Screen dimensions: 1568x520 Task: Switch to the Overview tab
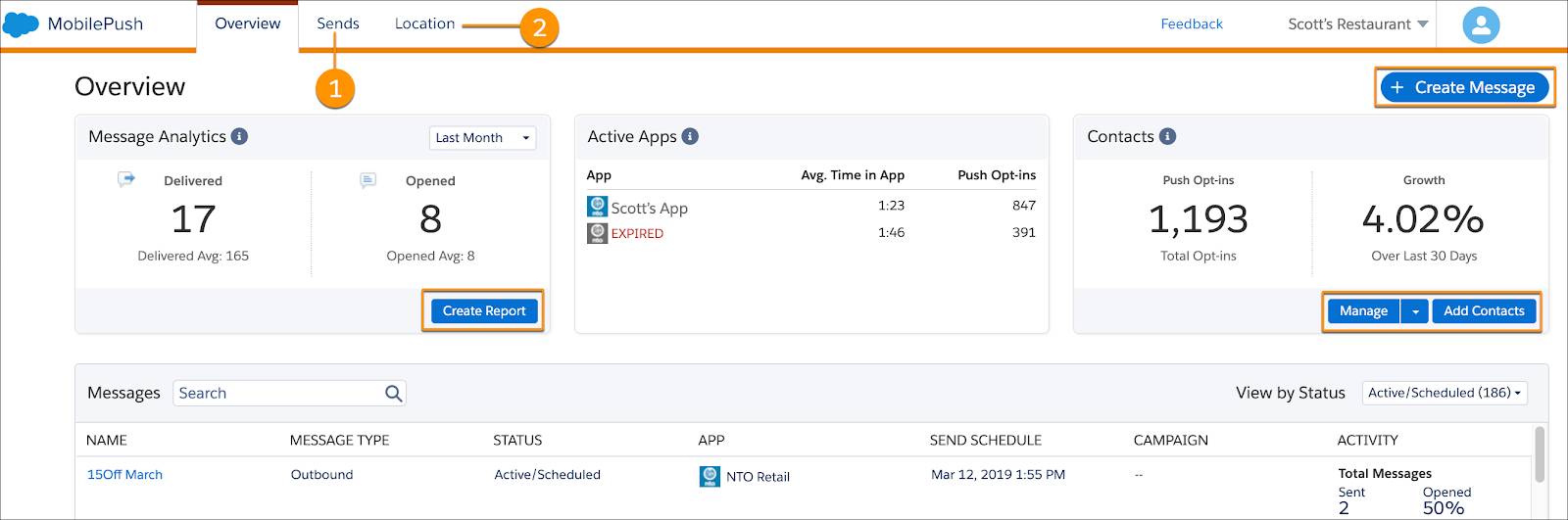(248, 24)
